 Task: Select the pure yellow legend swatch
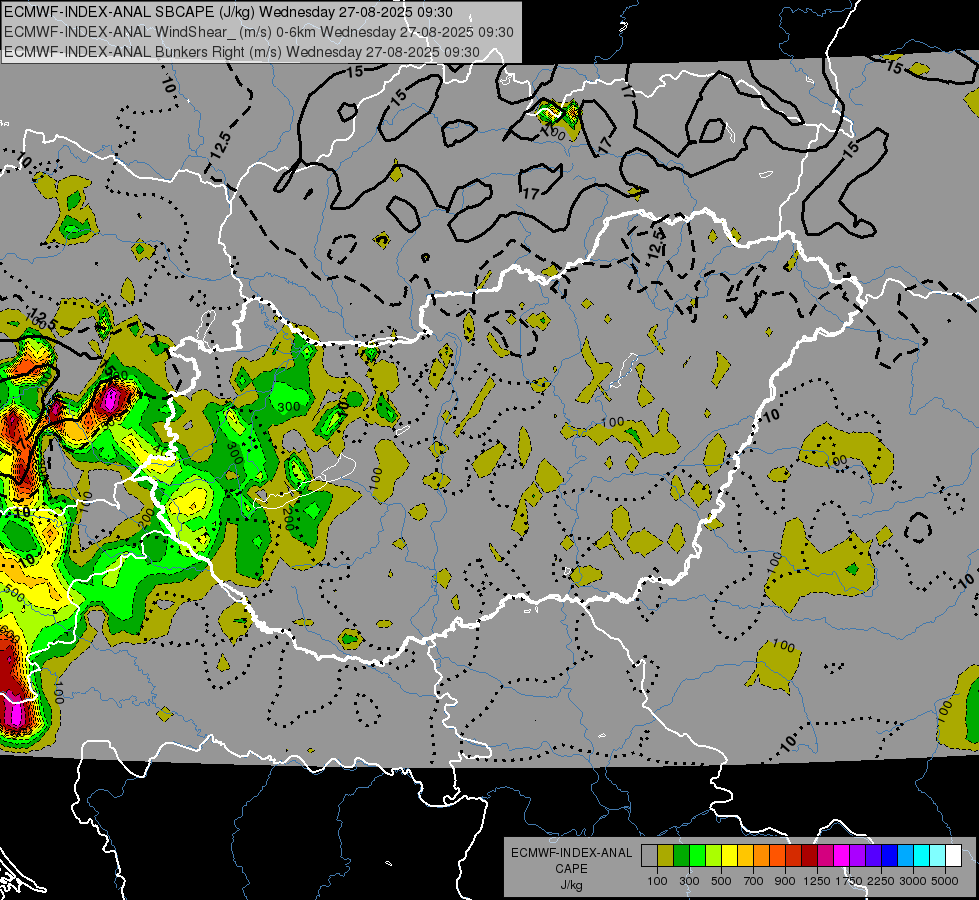(729, 856)
